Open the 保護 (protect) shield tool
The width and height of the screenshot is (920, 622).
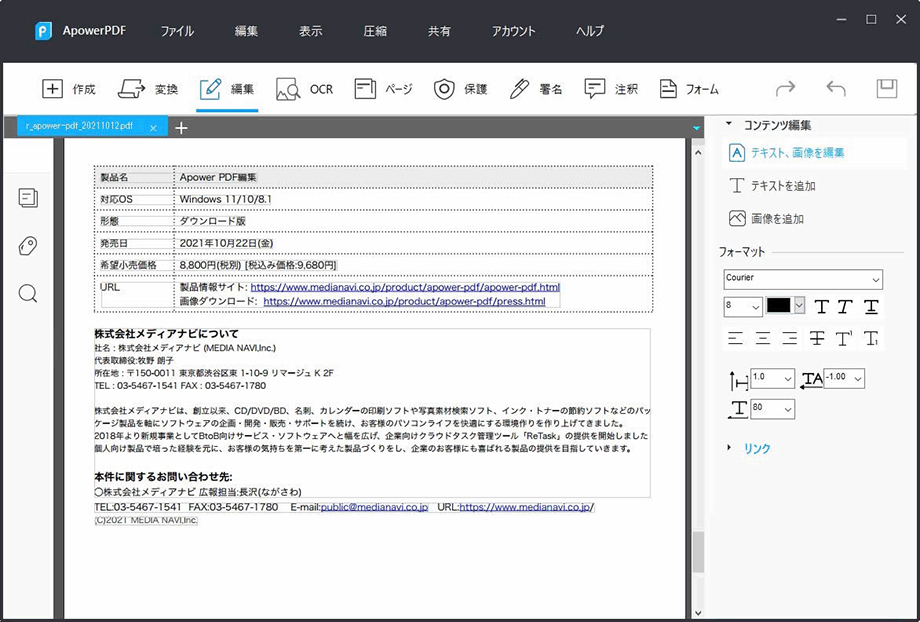[x=460, y=89]
